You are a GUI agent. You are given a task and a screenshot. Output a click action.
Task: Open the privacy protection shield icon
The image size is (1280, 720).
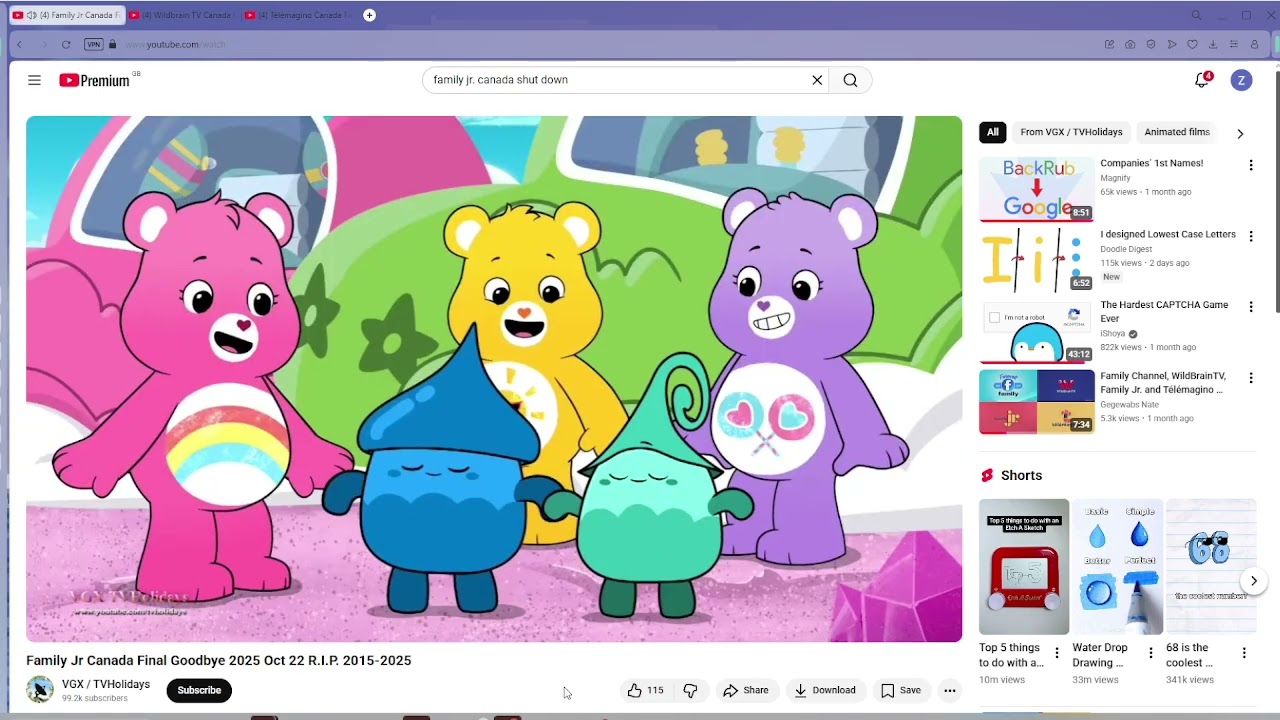click(x=1151, y=44)
